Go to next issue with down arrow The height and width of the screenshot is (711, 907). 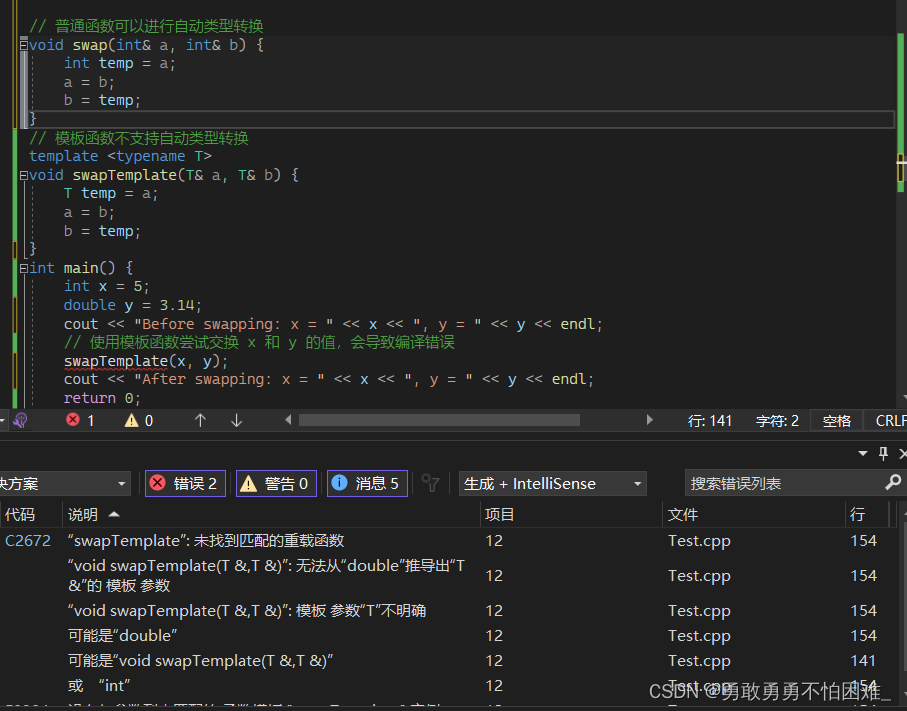pos(236,420)
